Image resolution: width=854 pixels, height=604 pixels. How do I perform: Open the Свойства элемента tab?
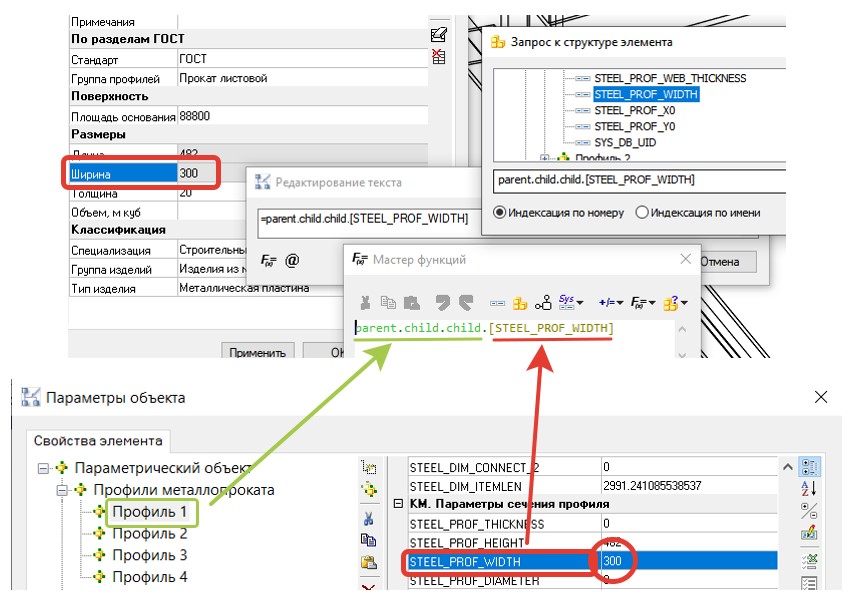point(97,439)
